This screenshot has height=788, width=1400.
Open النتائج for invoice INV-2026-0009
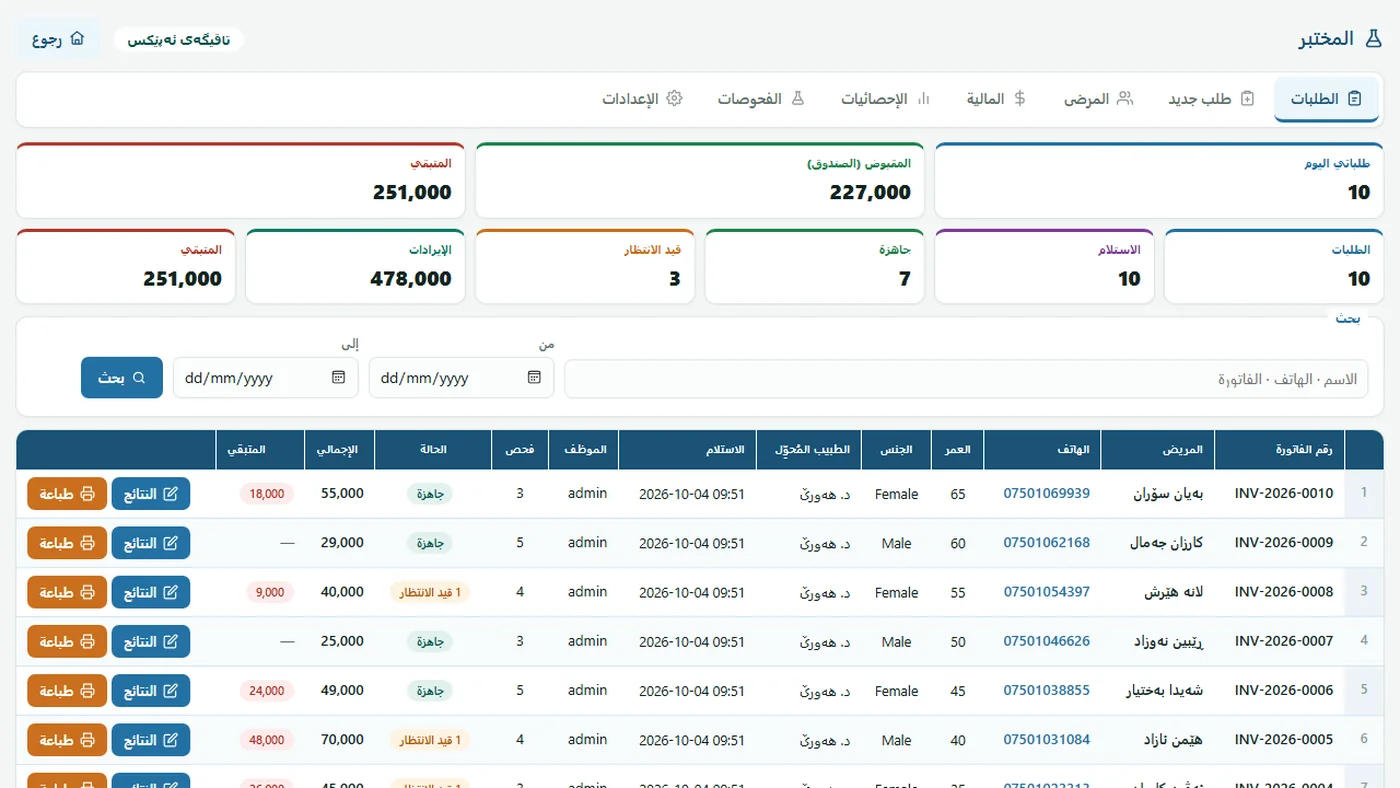(x=150, y=543)
